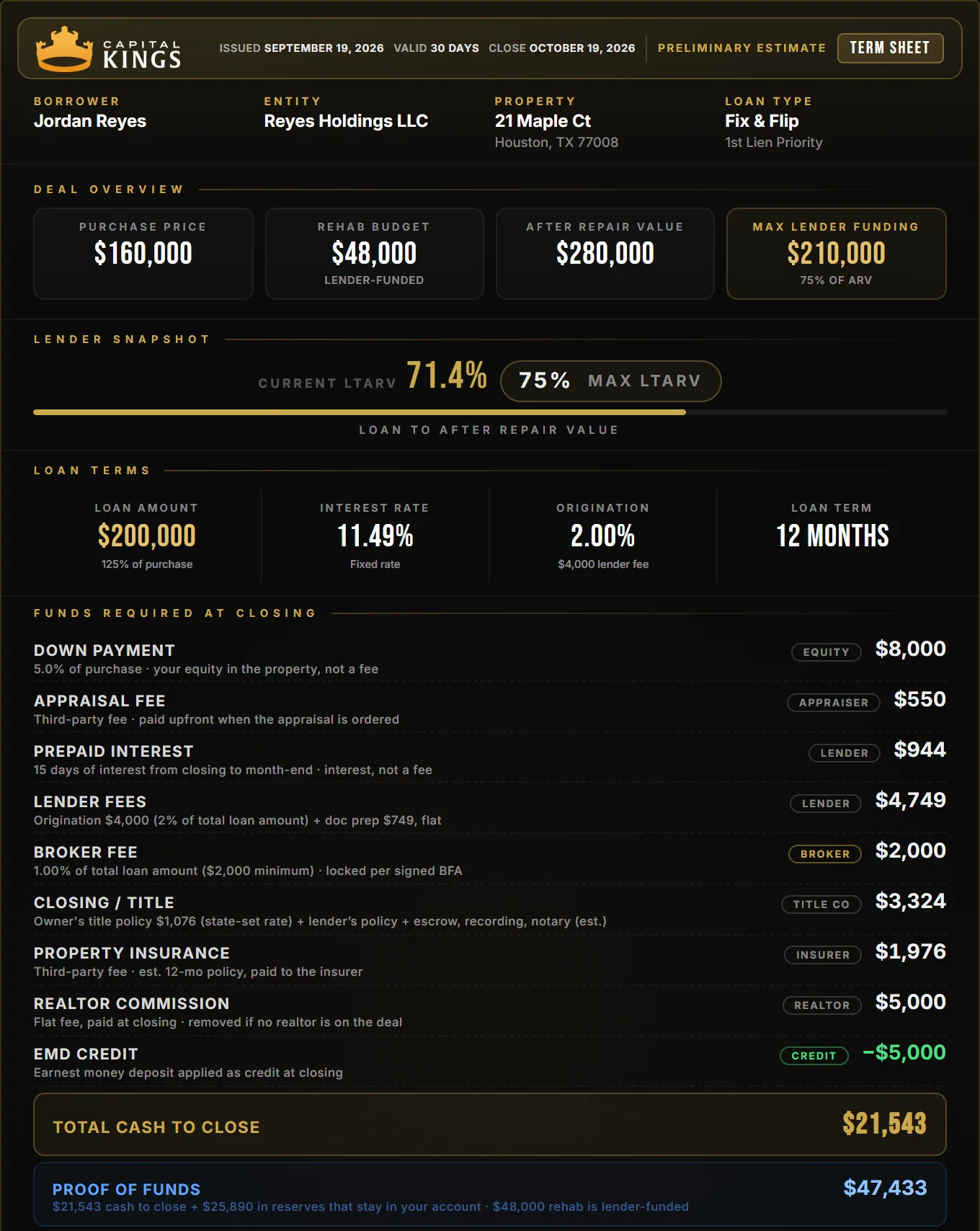Click property address 21 Maple Ct

[543, 121]
